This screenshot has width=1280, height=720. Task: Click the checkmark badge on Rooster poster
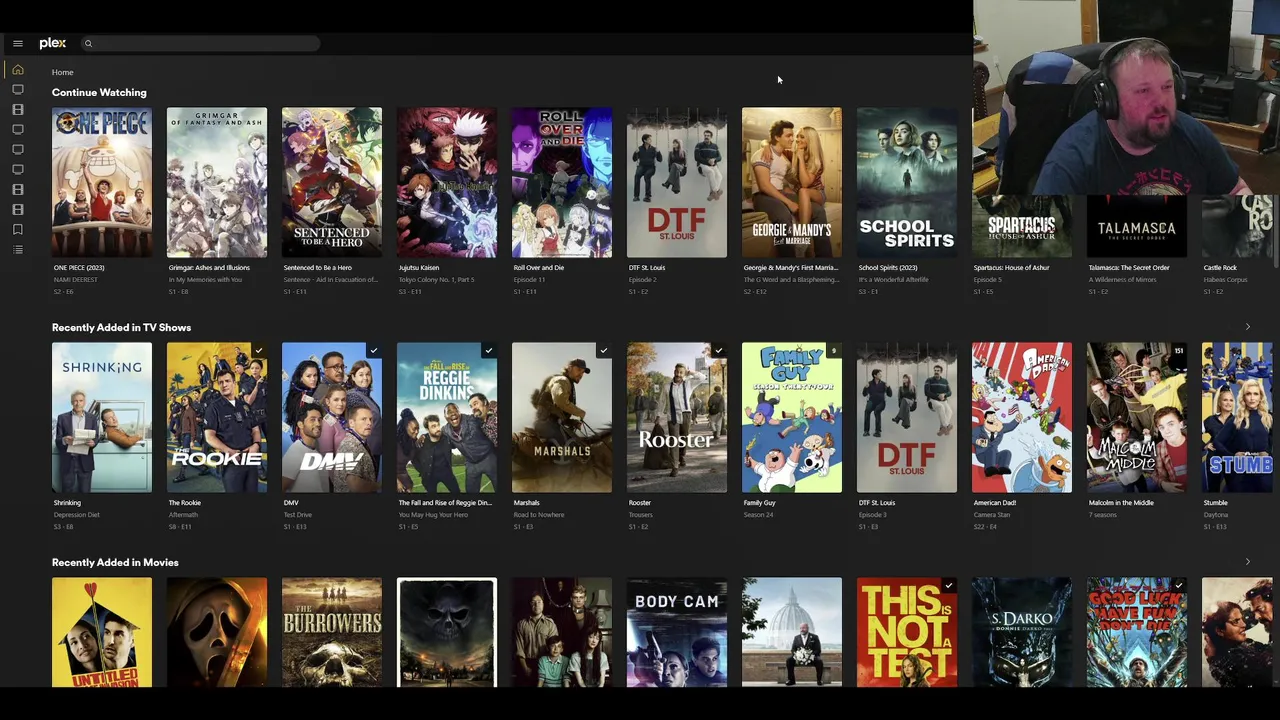pos(718,351)
